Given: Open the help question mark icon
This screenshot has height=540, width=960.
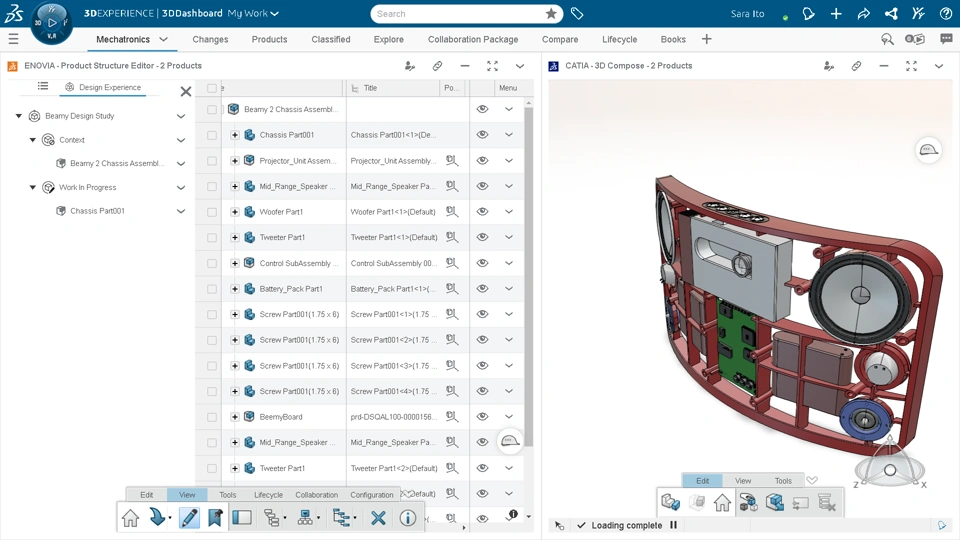Looking at the screenshot, I should point(945,13).
